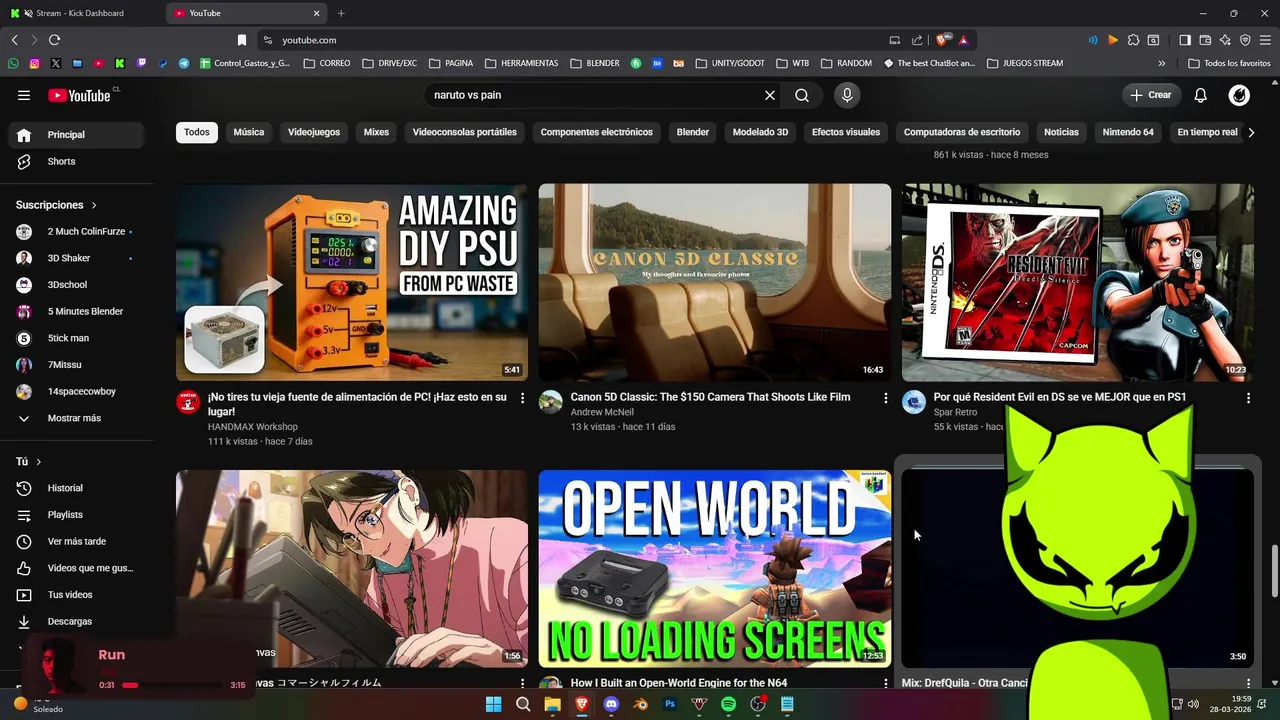Image resolution: width=1280 pixels, height=720 pixels.
Task: Open the X (Twitter) bookmark icon
Action: click(55, 63)
